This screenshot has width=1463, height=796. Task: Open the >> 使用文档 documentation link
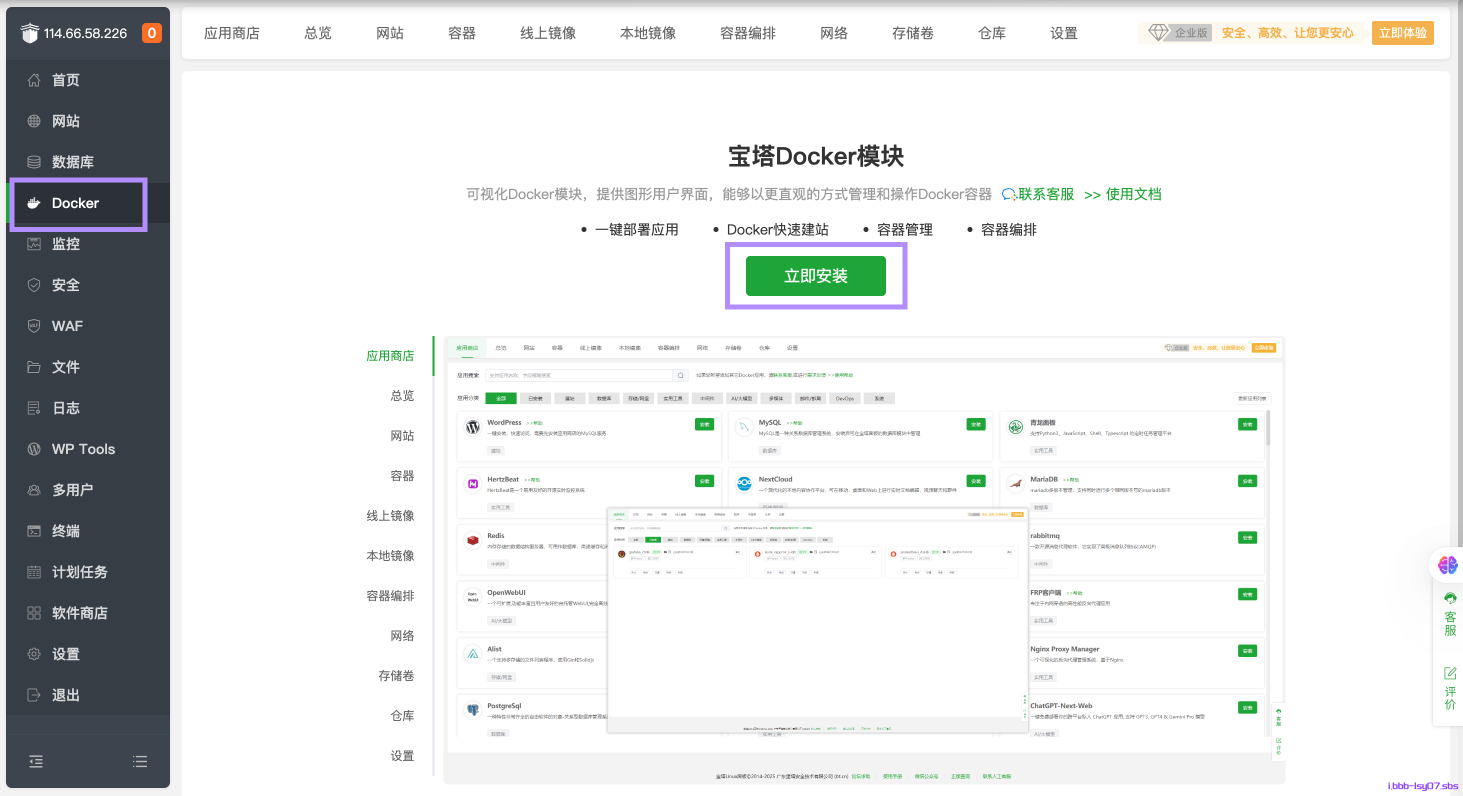(1123, 194)
